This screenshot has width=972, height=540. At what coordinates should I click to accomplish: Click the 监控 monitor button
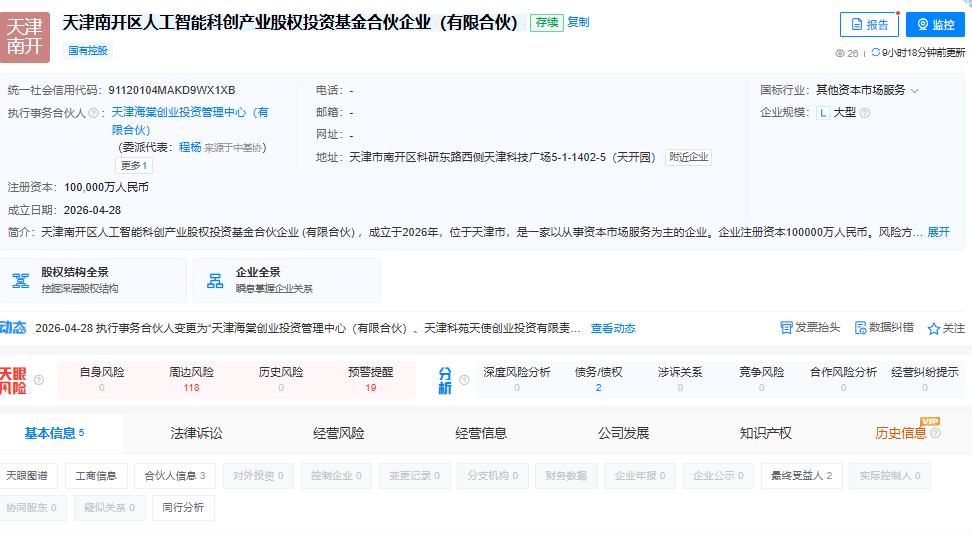935,25
